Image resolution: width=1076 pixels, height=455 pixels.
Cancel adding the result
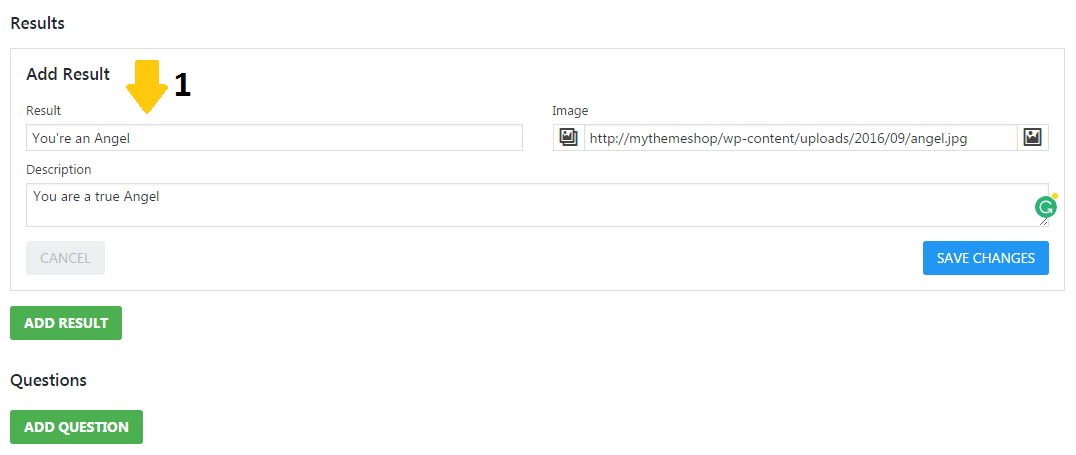point(65,258)
